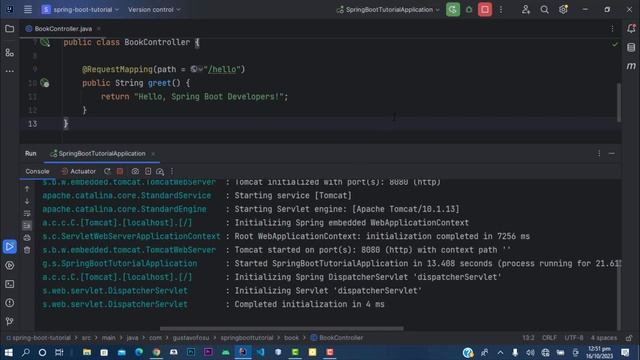
Task: Open the SpringBootTutorialApplication run configuration dropdown
Action: 388,9
